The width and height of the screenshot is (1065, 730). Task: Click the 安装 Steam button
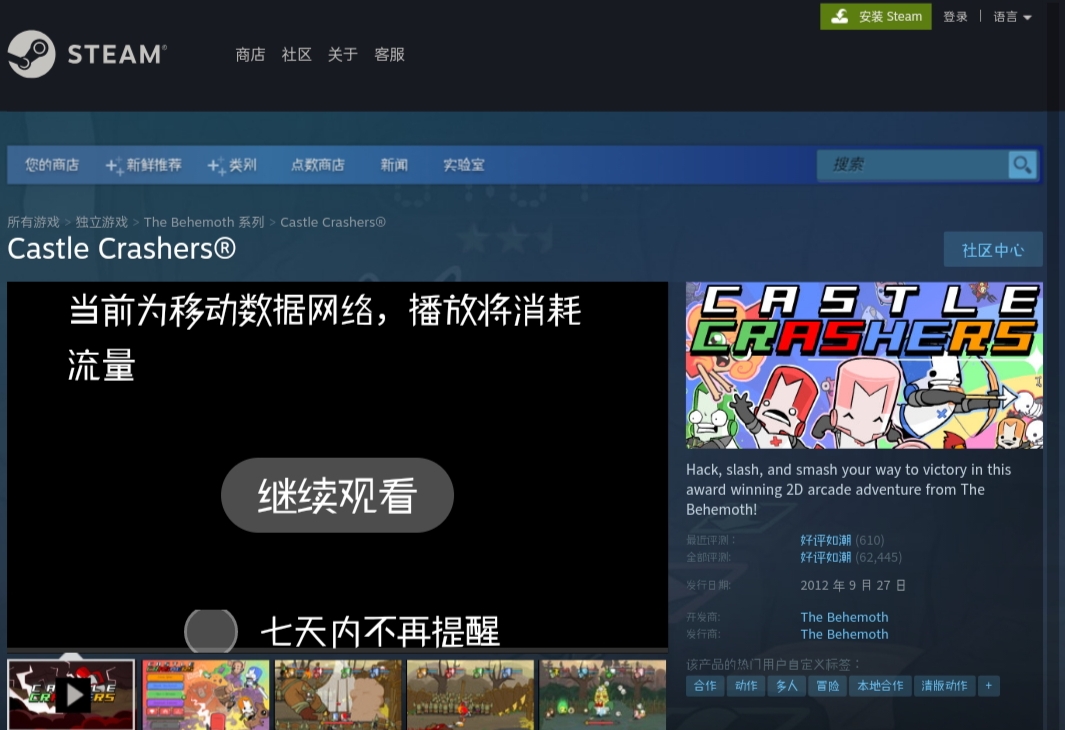point(876,16)
